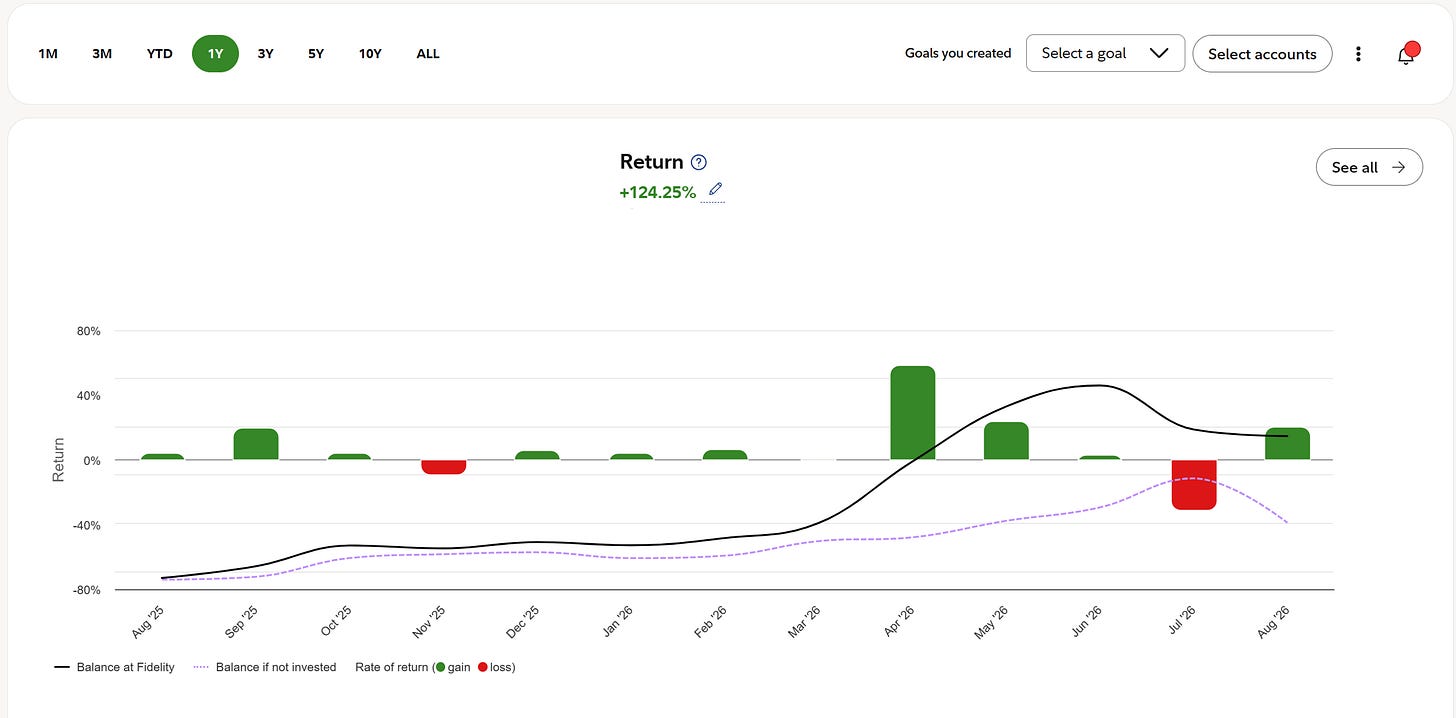Screen dimensions: 1456x718
Task: Select the YTD time range
Action: point(160,54)
